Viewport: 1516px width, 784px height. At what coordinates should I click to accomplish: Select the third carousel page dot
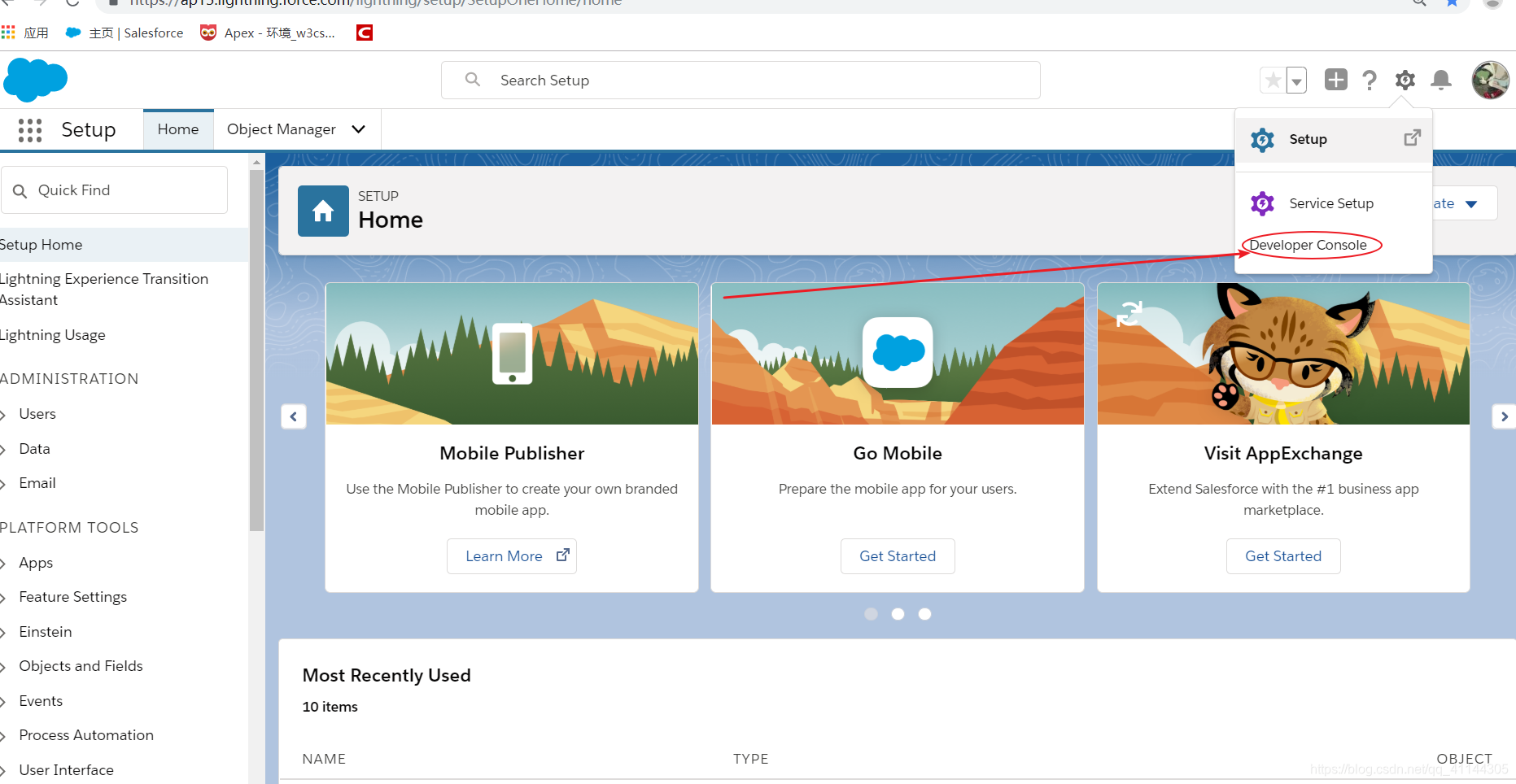tap(925, 614)
